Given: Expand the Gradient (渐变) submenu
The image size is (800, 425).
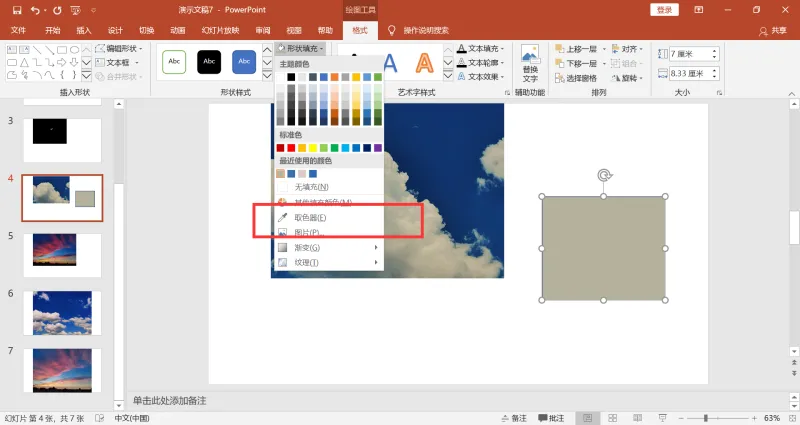Looking at the screenshot, I should (329, 247).
